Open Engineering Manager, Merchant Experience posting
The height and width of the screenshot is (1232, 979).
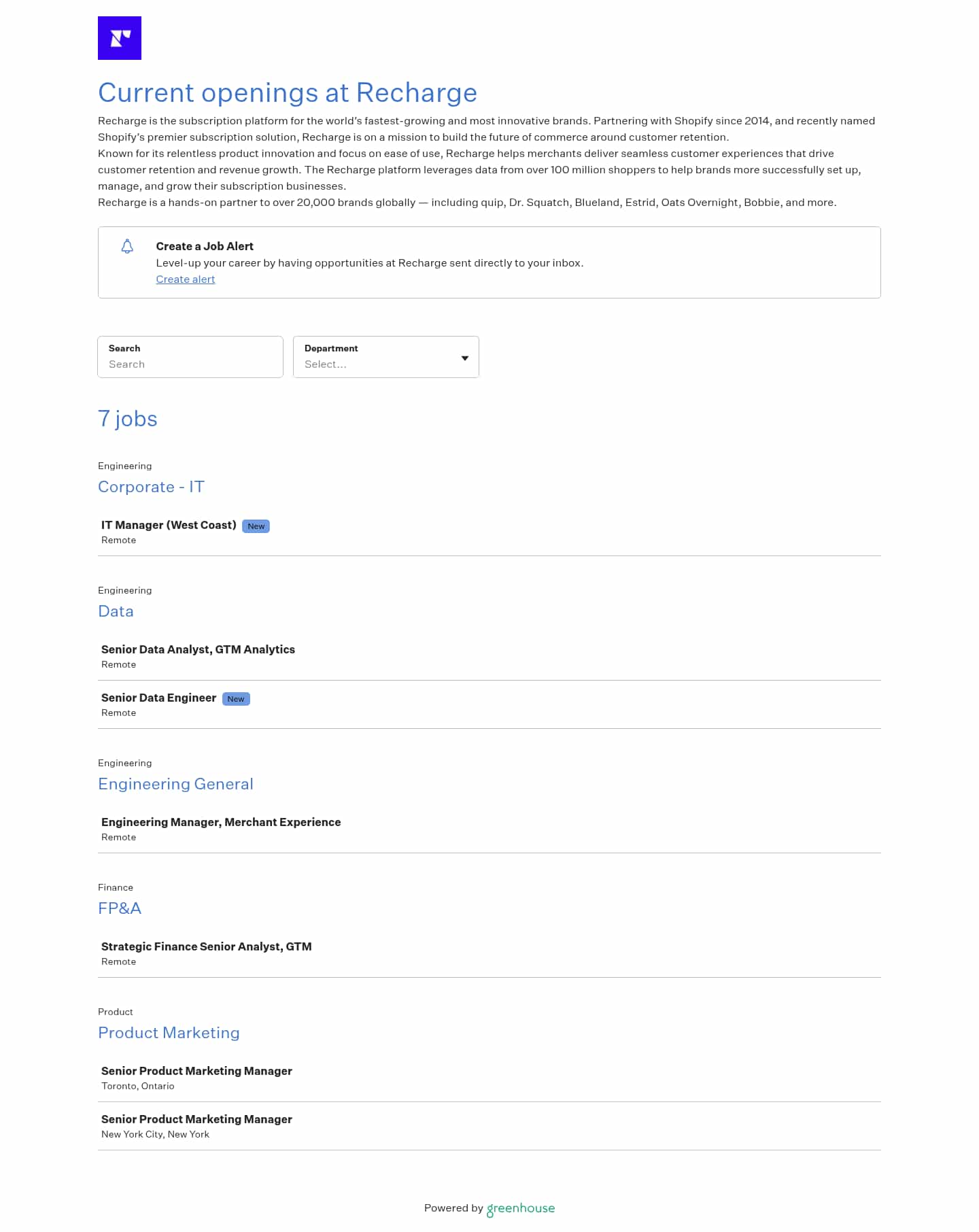221,823
